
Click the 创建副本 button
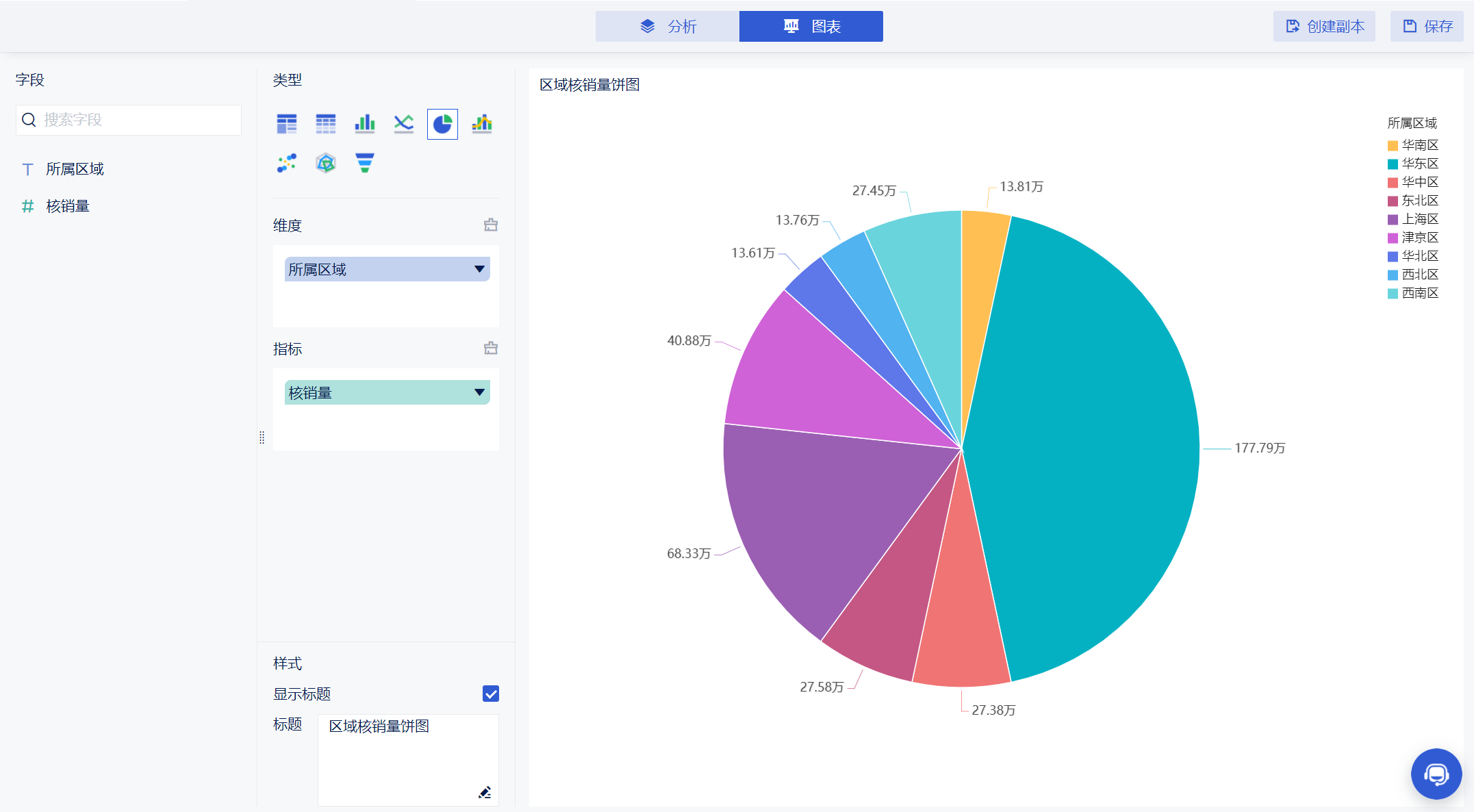tap(1324, 27)
